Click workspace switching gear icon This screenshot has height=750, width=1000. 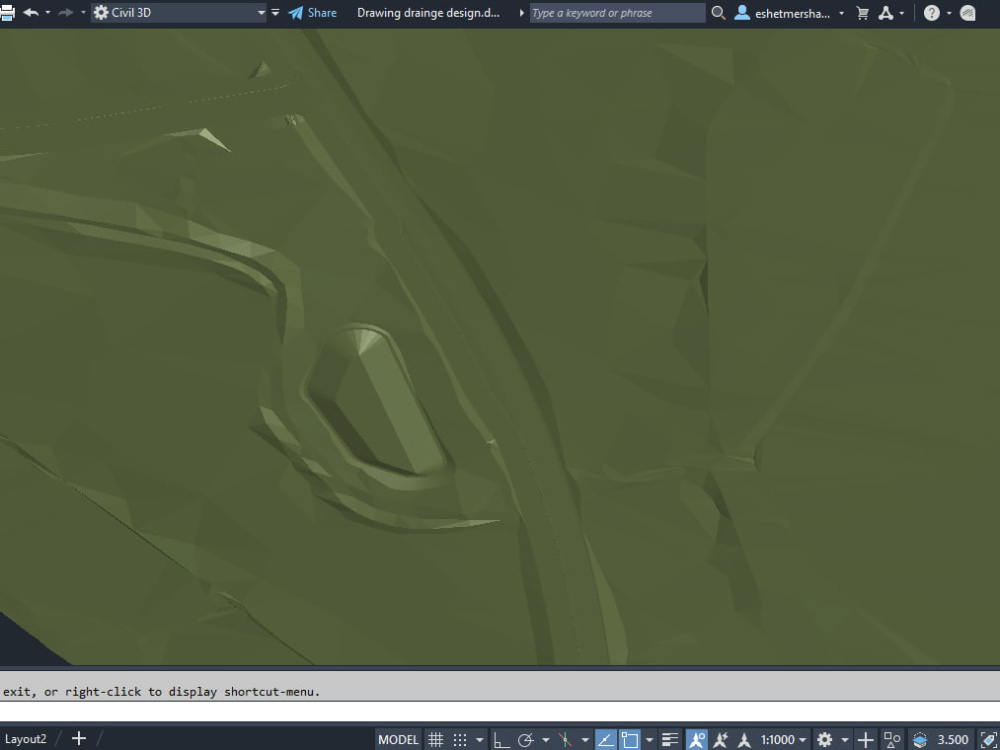(x=825, y=740)
